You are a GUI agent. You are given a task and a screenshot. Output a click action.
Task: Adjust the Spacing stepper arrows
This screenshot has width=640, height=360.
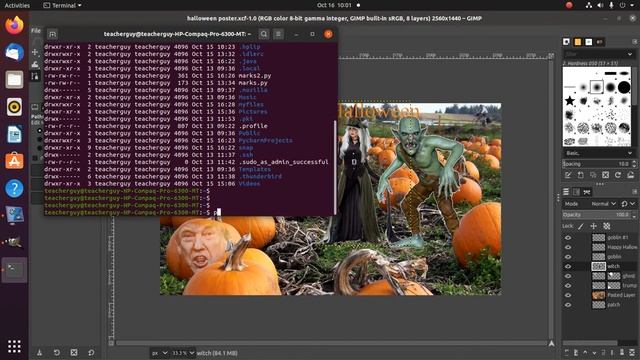pyautogui.click(x=634, y=164)
